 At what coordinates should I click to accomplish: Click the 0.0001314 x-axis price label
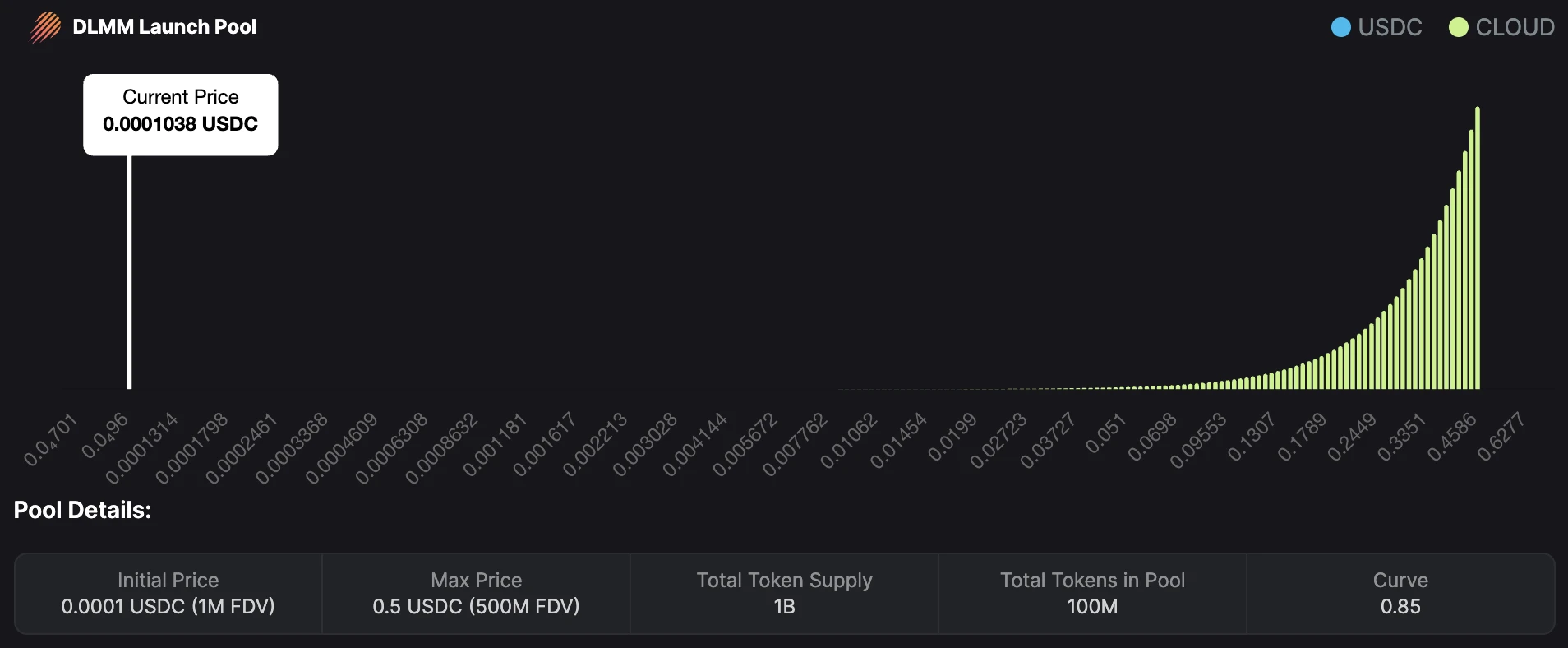tap(142, 448)
